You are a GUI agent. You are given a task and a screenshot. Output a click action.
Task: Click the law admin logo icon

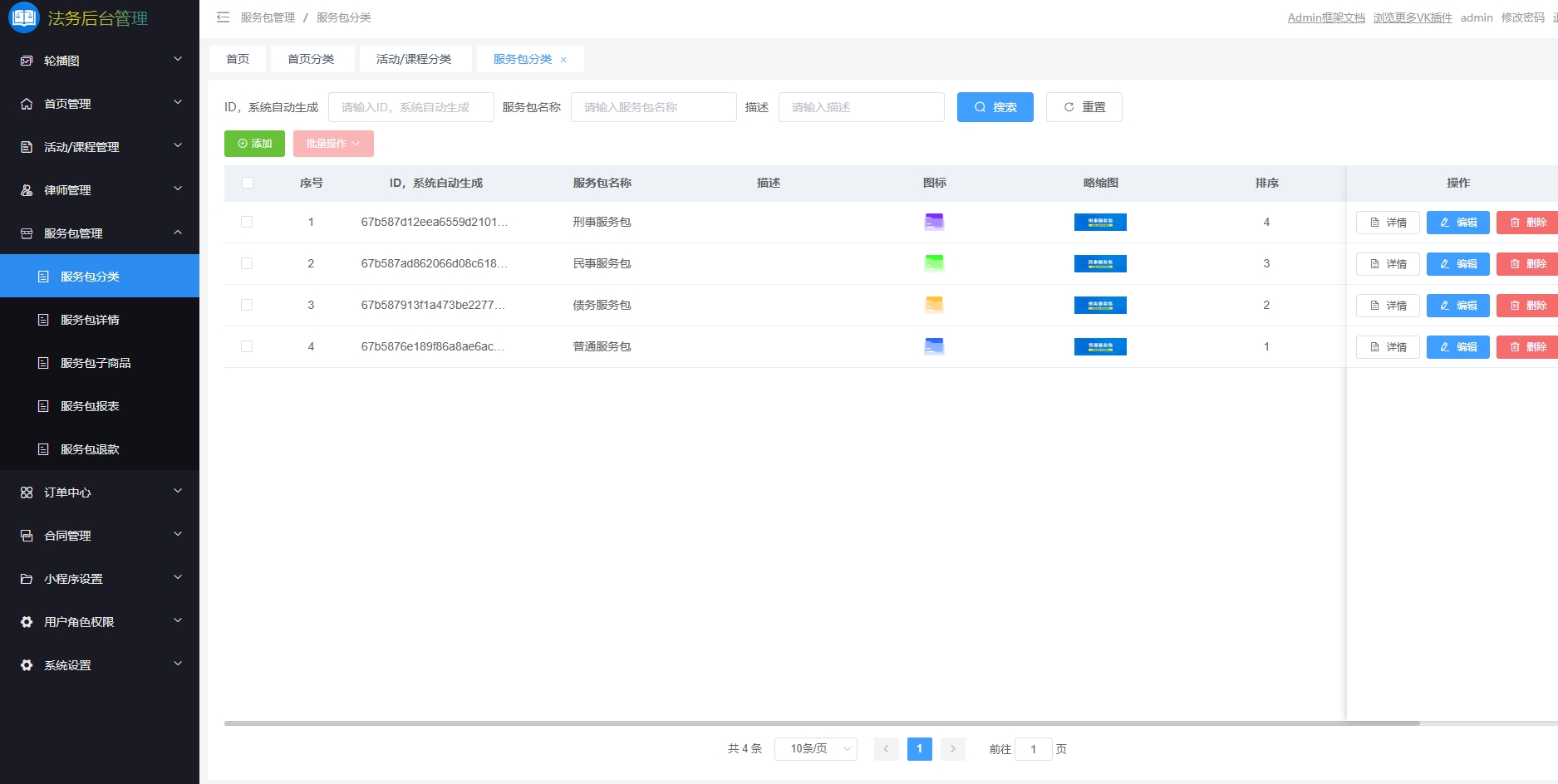tap(23, 17)
